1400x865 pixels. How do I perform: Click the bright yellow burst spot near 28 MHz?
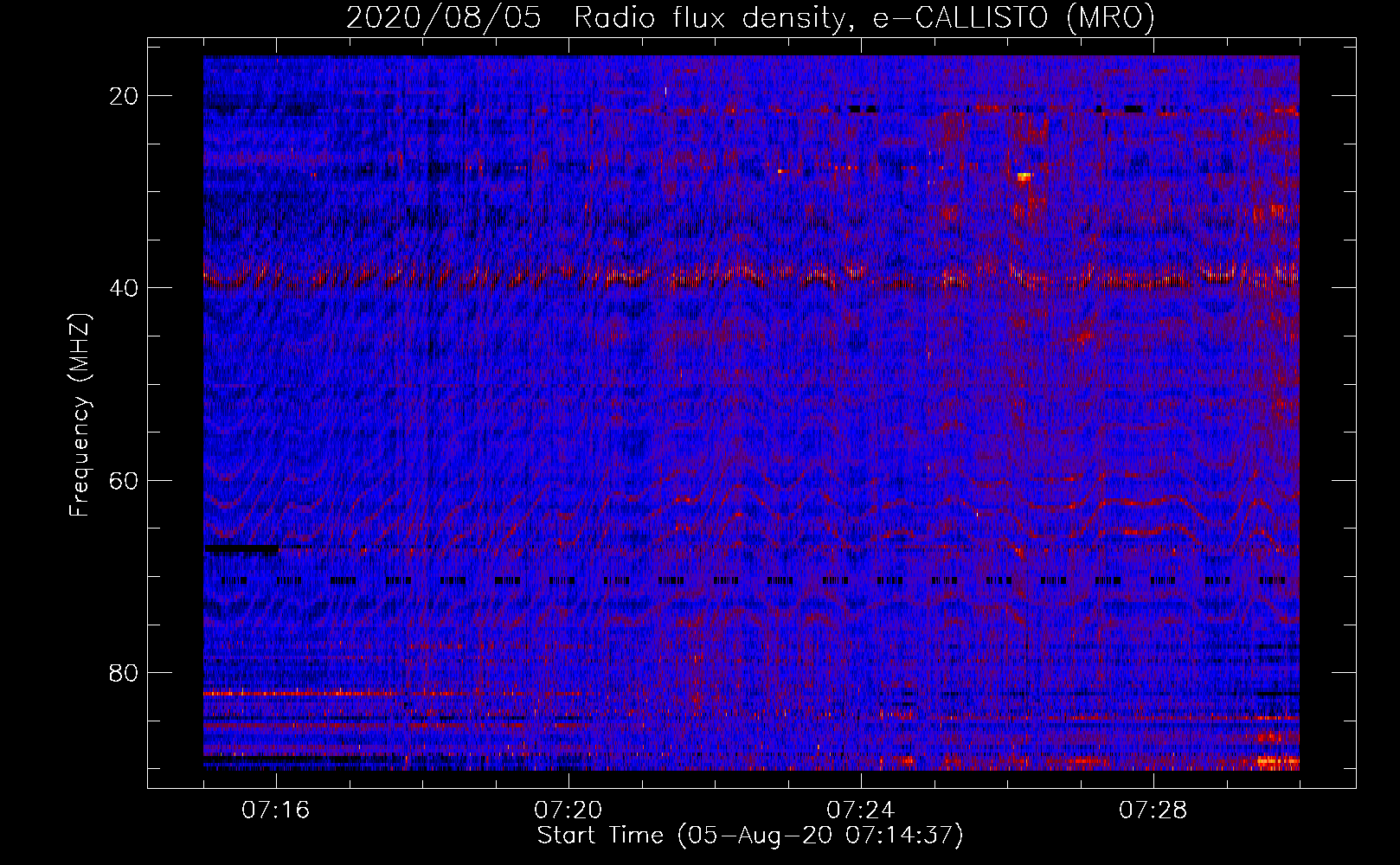(1024, 176)
